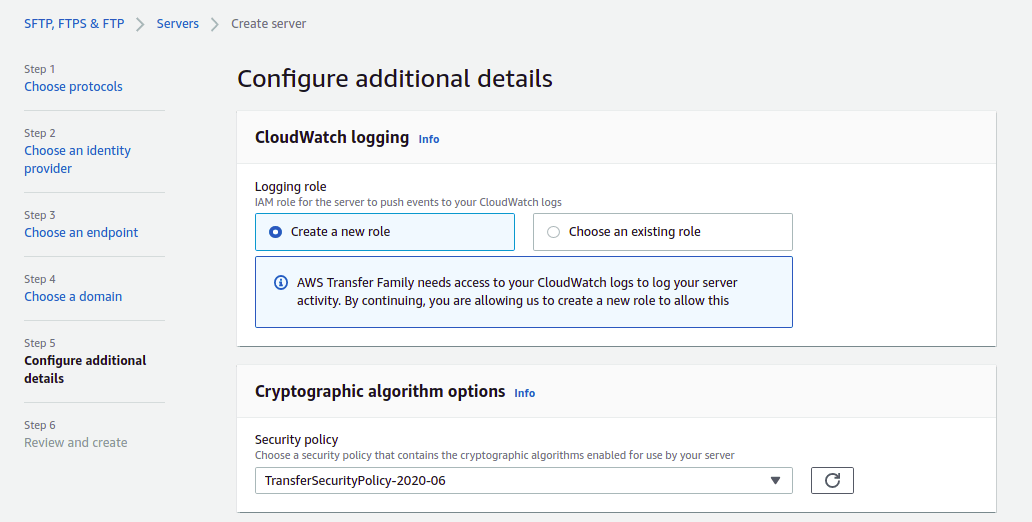Image resolution: width=1032 pixels, height=522 pixels.
Task: Open the Info link beside CloudWatch logging
Action: (x=428, y=139)
